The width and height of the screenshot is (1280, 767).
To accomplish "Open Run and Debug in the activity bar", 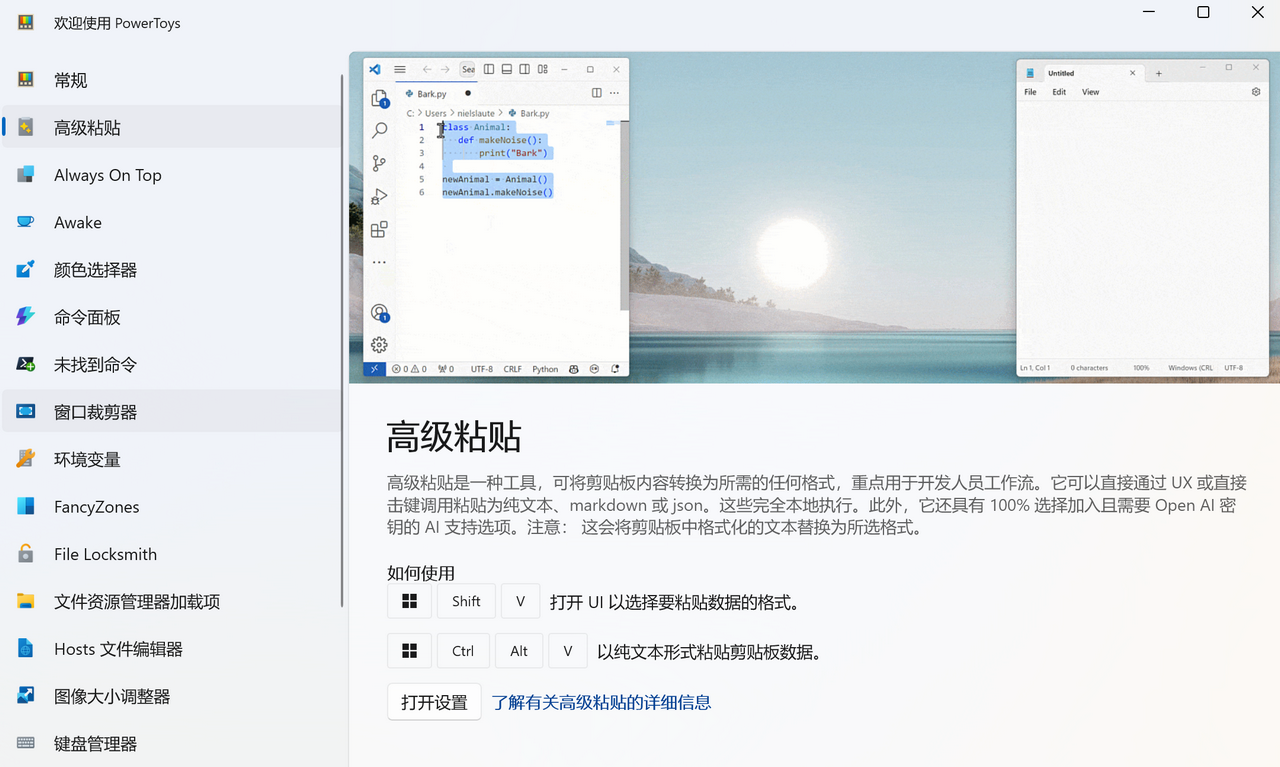I will click(x=380, y=196).
